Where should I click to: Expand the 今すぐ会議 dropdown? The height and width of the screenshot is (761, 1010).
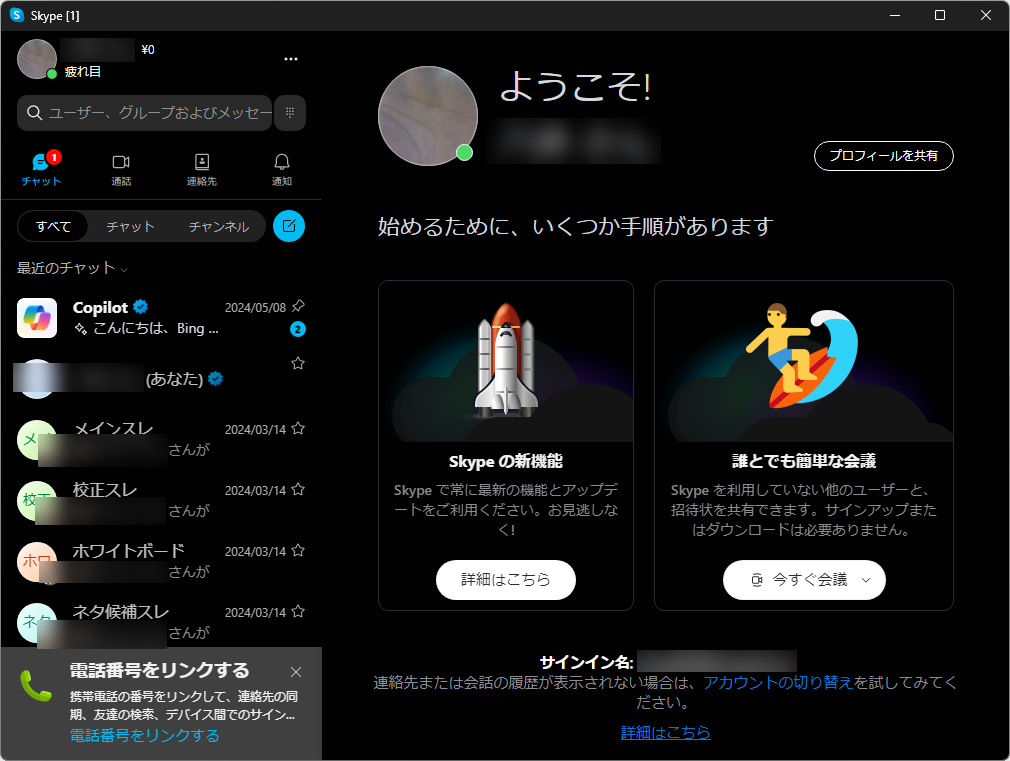click(x=867, y=580)
